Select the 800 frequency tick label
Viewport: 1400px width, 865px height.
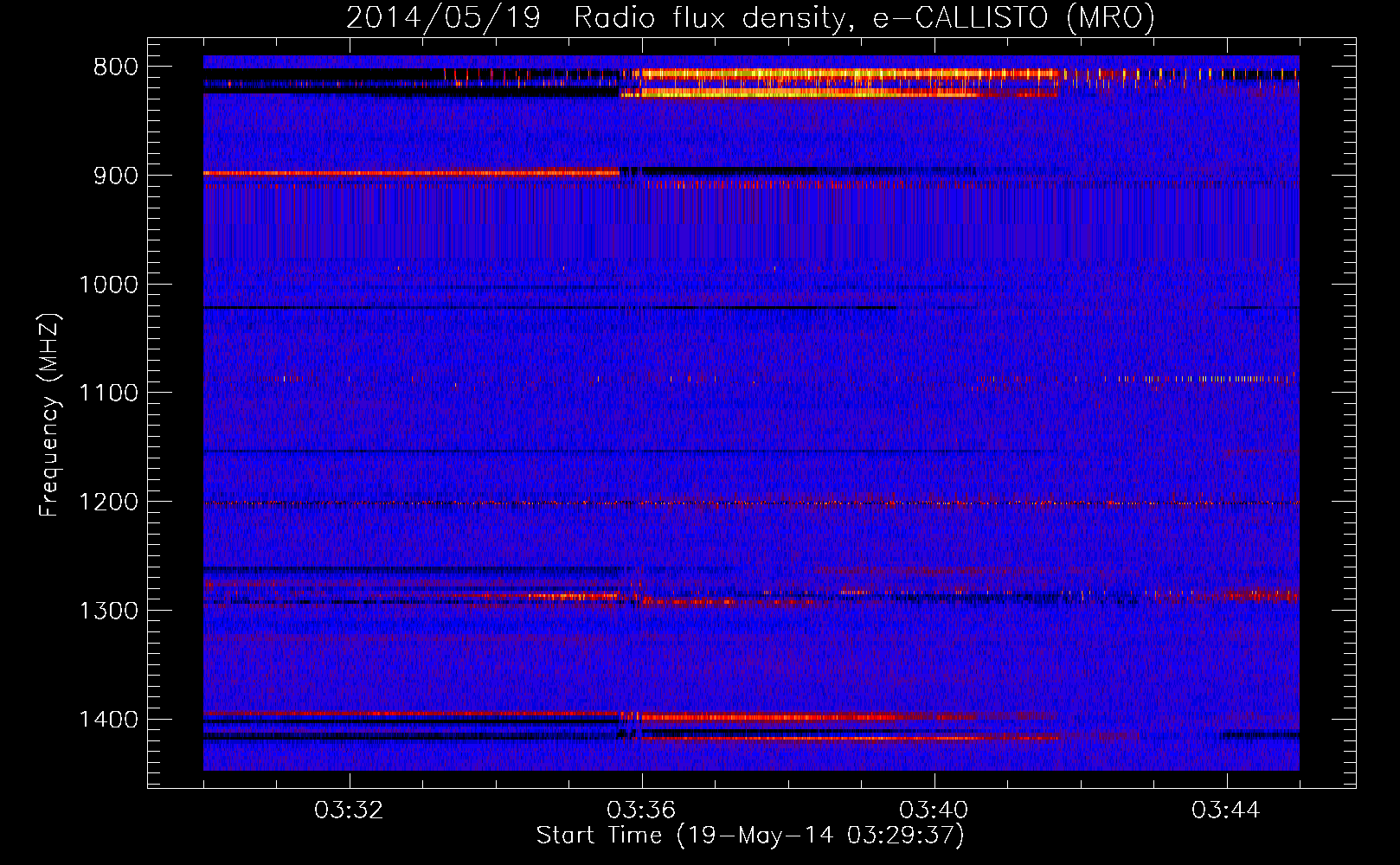tap(115, 67)
